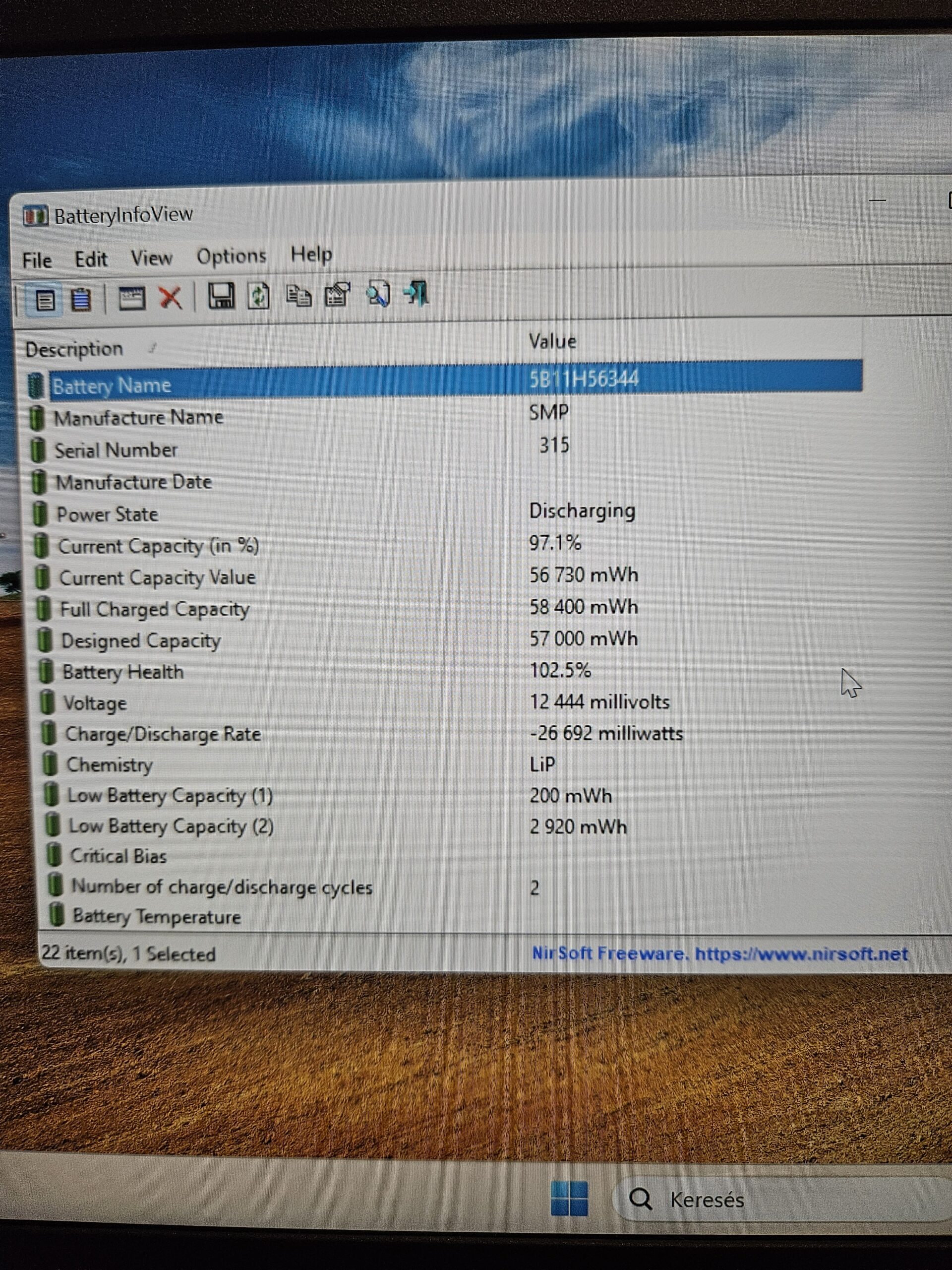The image size is (952, 1270).
Task: Select the Full Charged Capacity row label
Action: [155, 609]
